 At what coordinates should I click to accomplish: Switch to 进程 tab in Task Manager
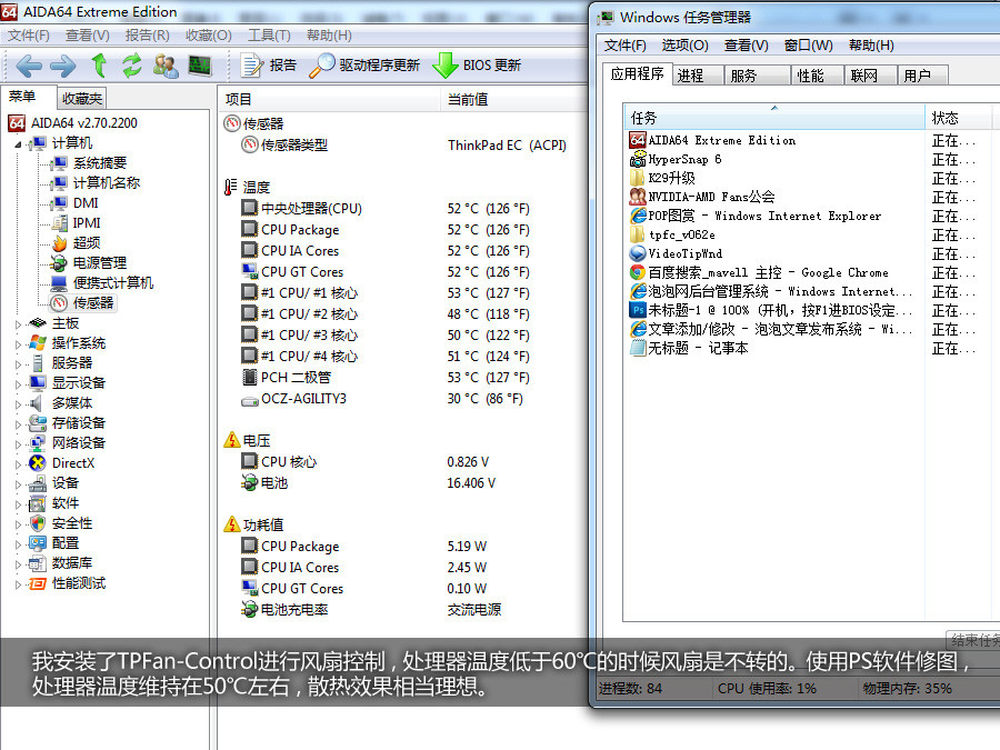pos(696,76)
